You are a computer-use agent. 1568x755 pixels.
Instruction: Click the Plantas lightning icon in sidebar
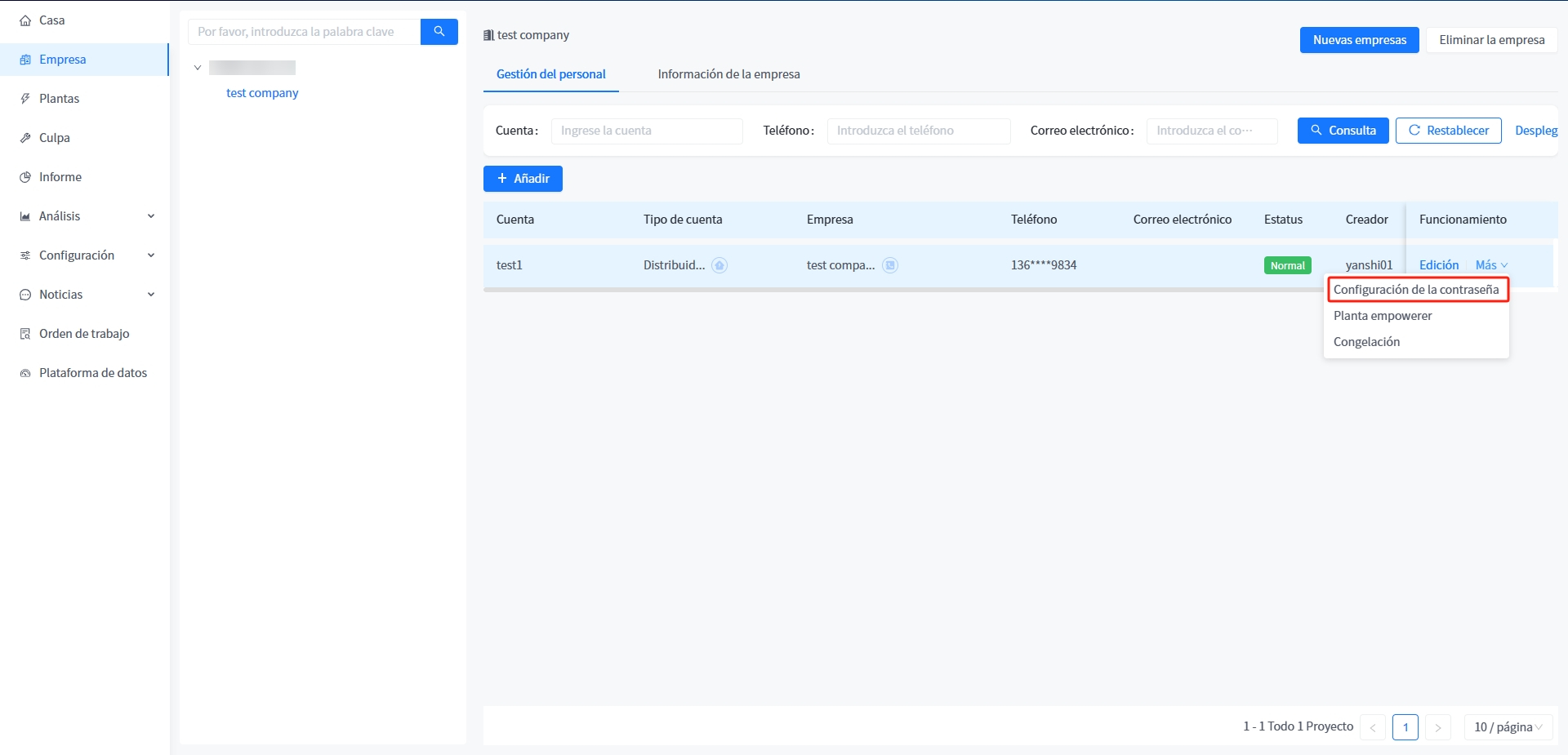click(25, 99)
